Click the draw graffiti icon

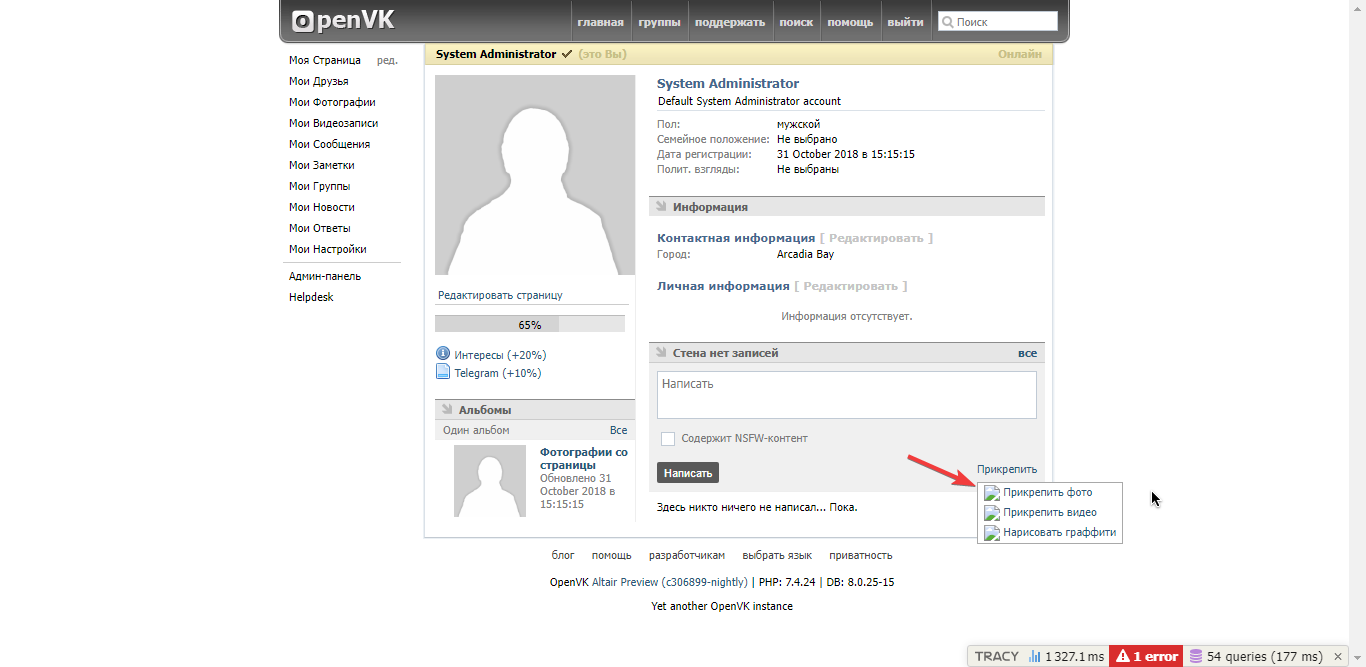991,532
